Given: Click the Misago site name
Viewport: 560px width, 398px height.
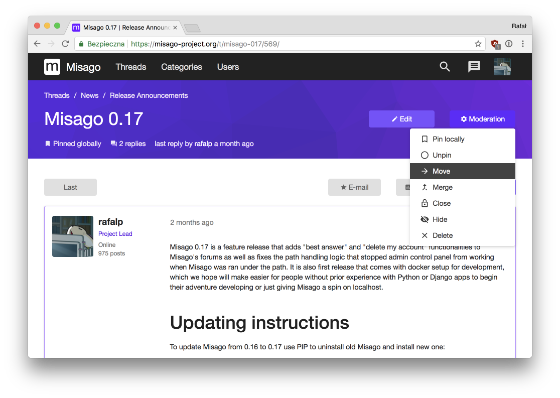Looking at the screenshot, I should (x=83, y=67).
